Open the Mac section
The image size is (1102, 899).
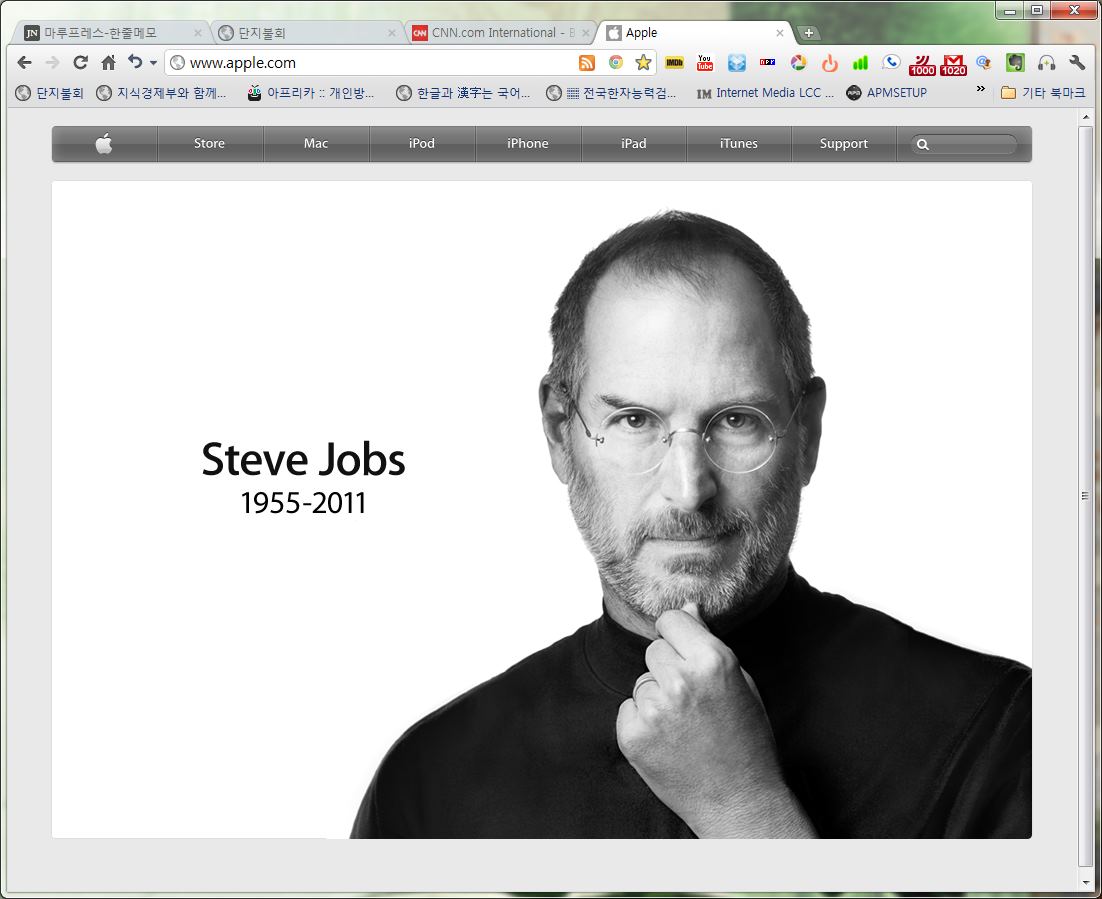tap(316, 143)
